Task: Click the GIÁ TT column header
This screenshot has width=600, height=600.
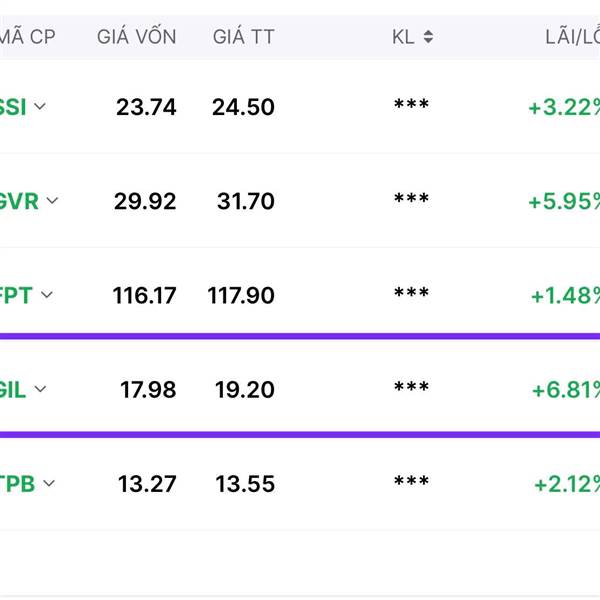Action: click(x=244, y=37)
